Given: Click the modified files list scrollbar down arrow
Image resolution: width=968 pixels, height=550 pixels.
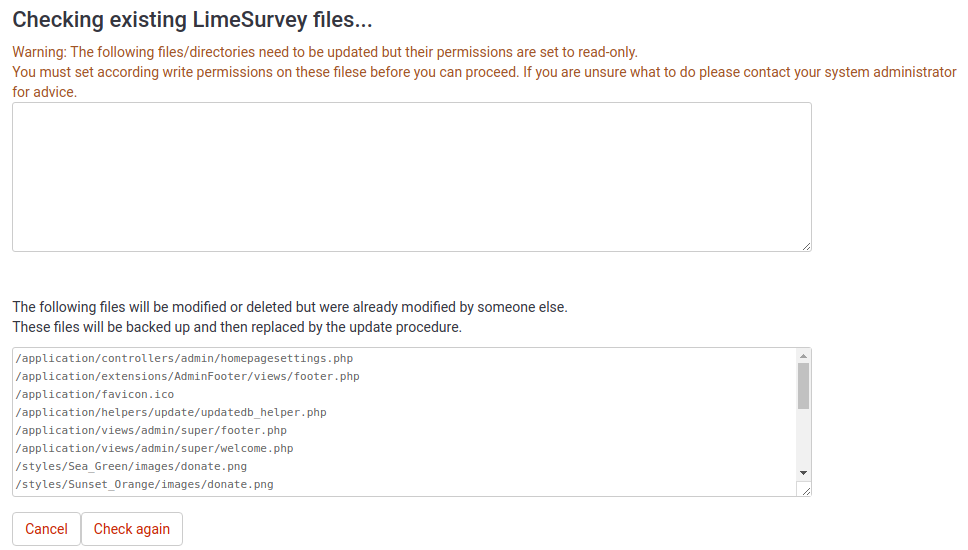Looking at the screenshot, I should pos(803,472).
